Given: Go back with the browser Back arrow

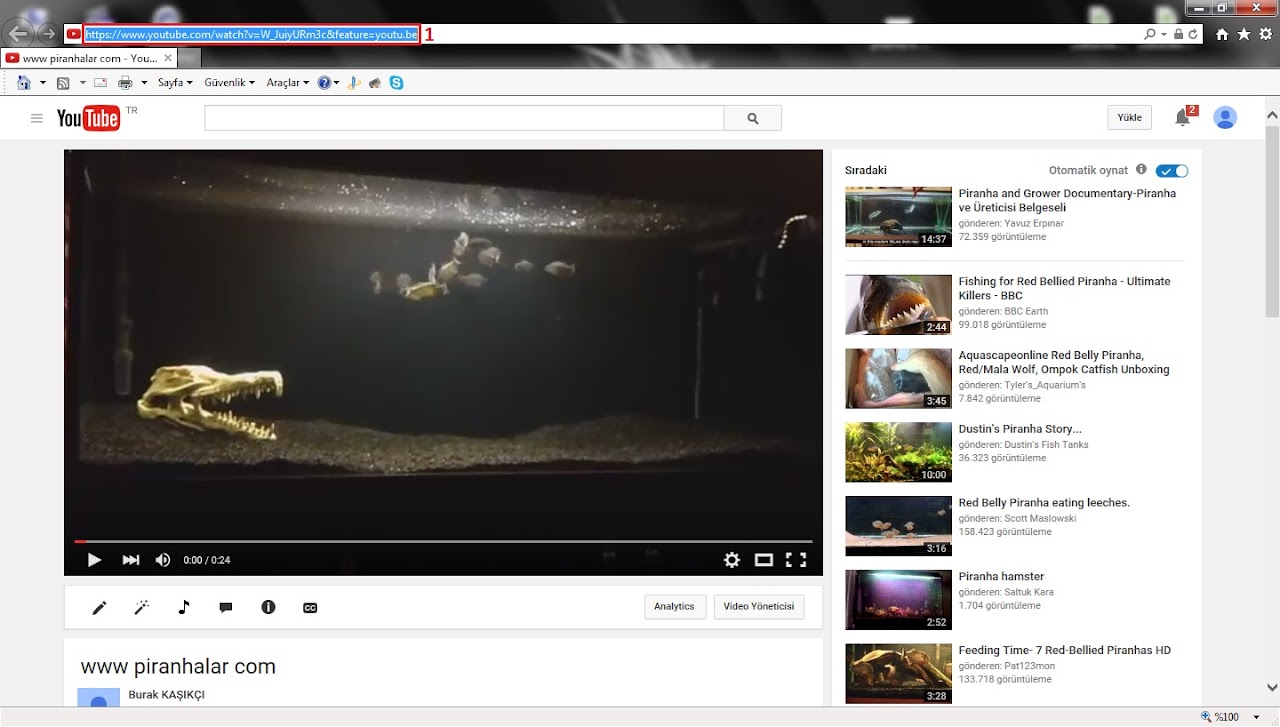Looking at the screenshot, I should (18, 34).
